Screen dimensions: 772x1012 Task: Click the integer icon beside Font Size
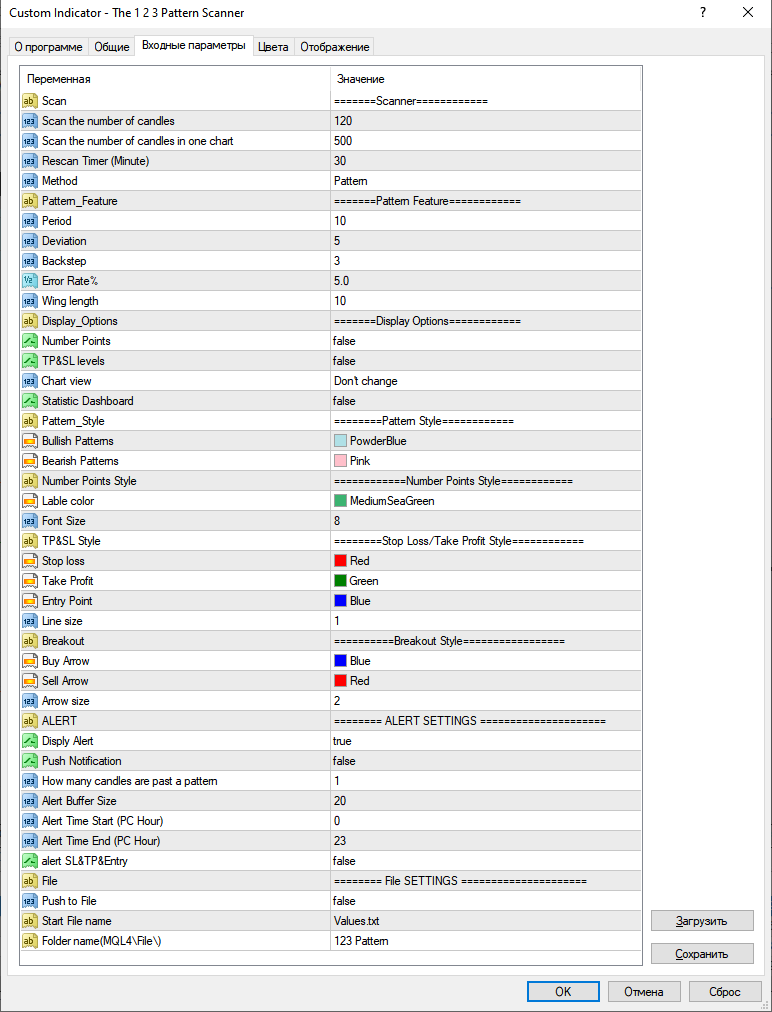click(x=30, y=521)
